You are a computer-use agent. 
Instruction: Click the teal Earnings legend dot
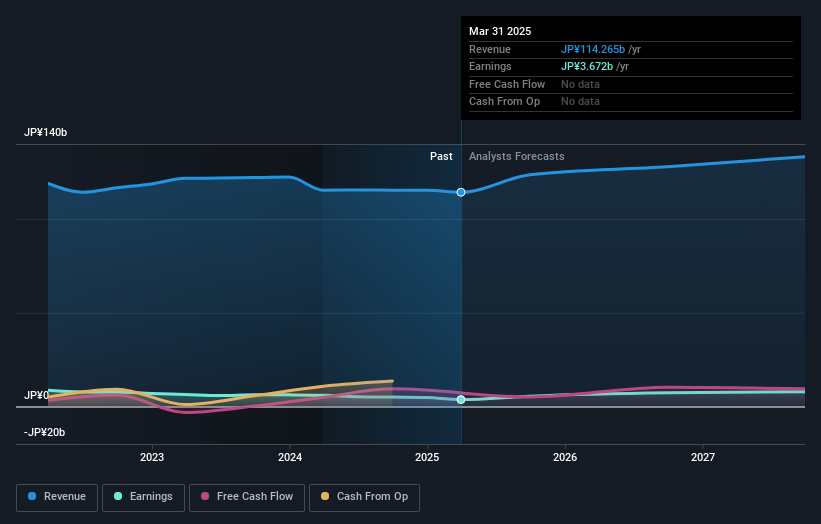118,496
